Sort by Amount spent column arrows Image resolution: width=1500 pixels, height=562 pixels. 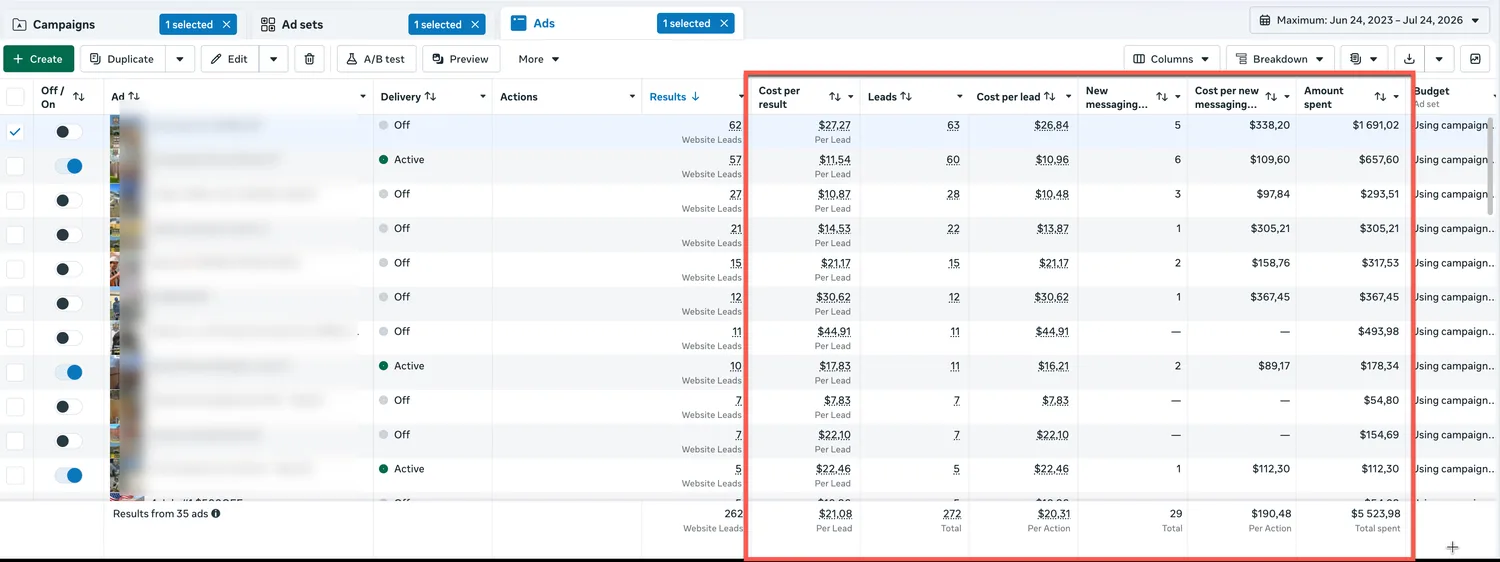[x=1380, y=97]
